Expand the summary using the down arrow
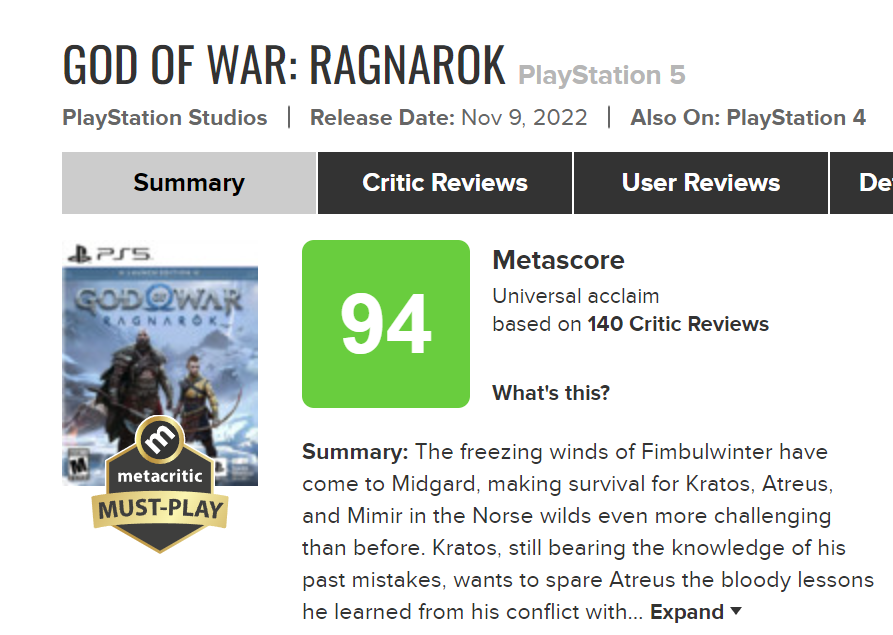The image size is (893, 635). click(x=736, y=611)
